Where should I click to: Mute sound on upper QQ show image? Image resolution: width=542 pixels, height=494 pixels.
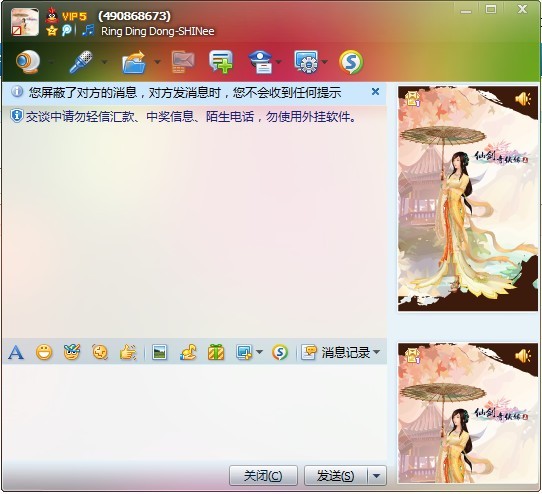point(523,99)
